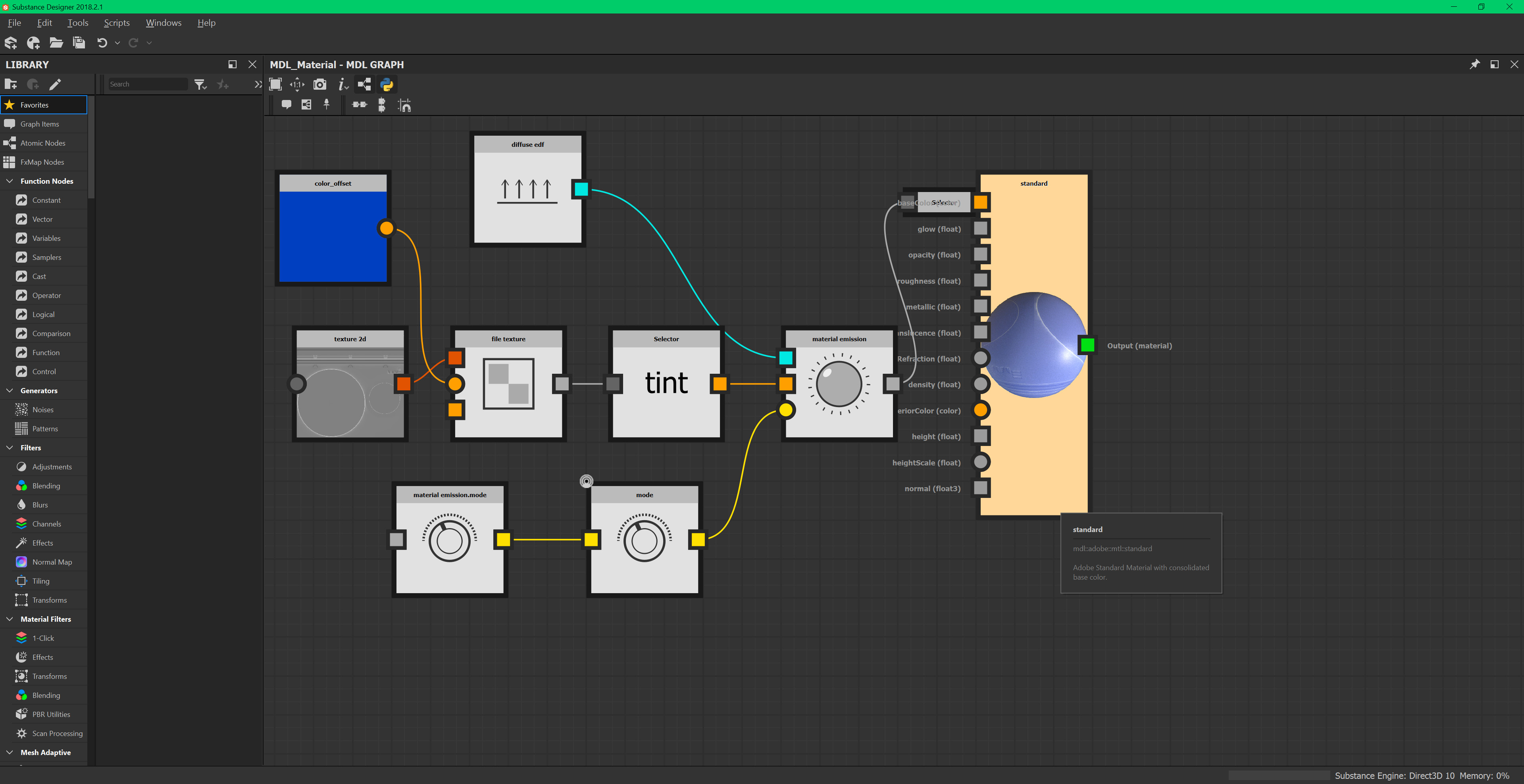Open the library filter funnel dropdown
1524x784 pixels.
pos(200,85)
